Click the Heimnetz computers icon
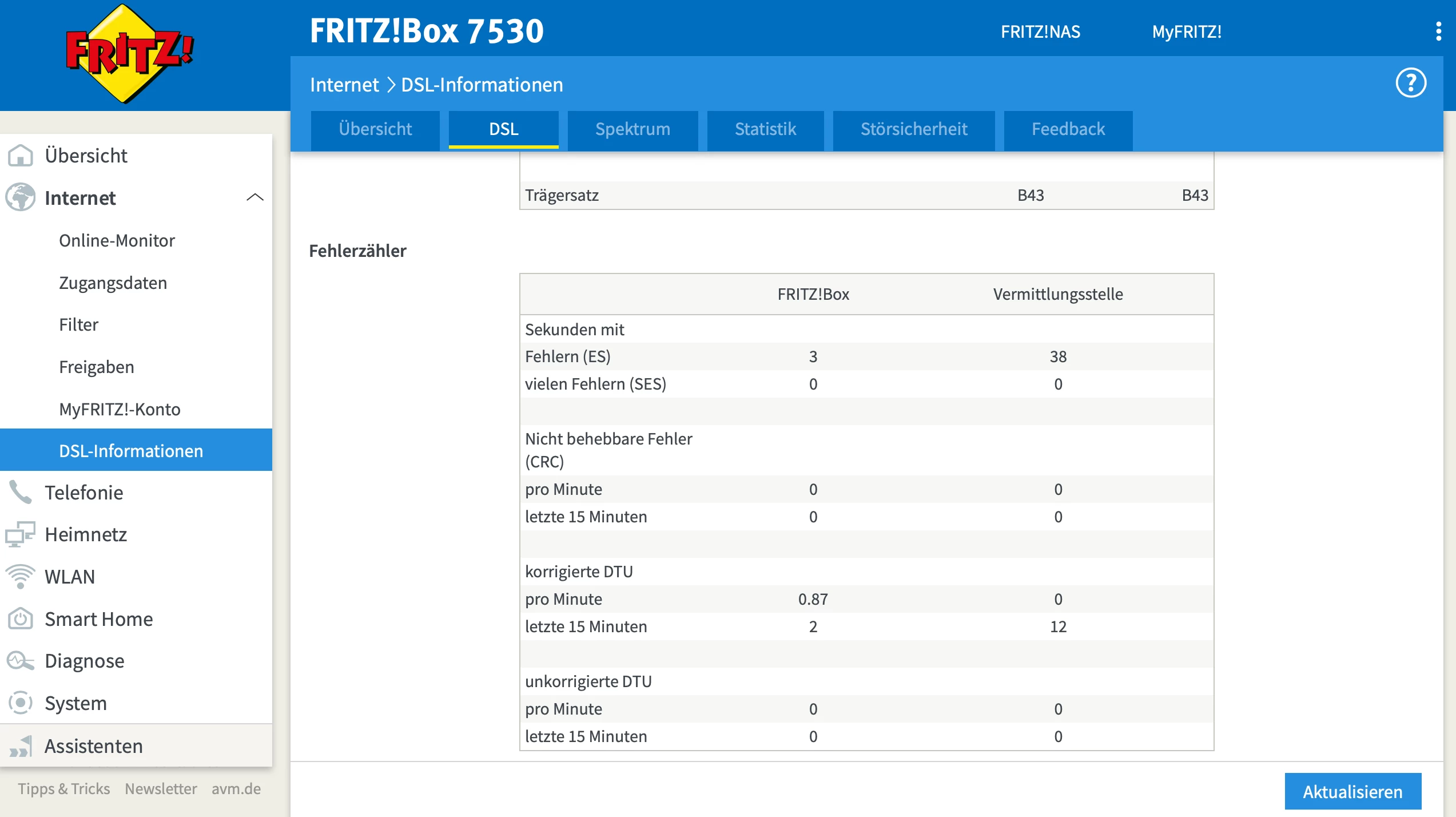This screenshot has height=817, width=1456. (21, 534)
